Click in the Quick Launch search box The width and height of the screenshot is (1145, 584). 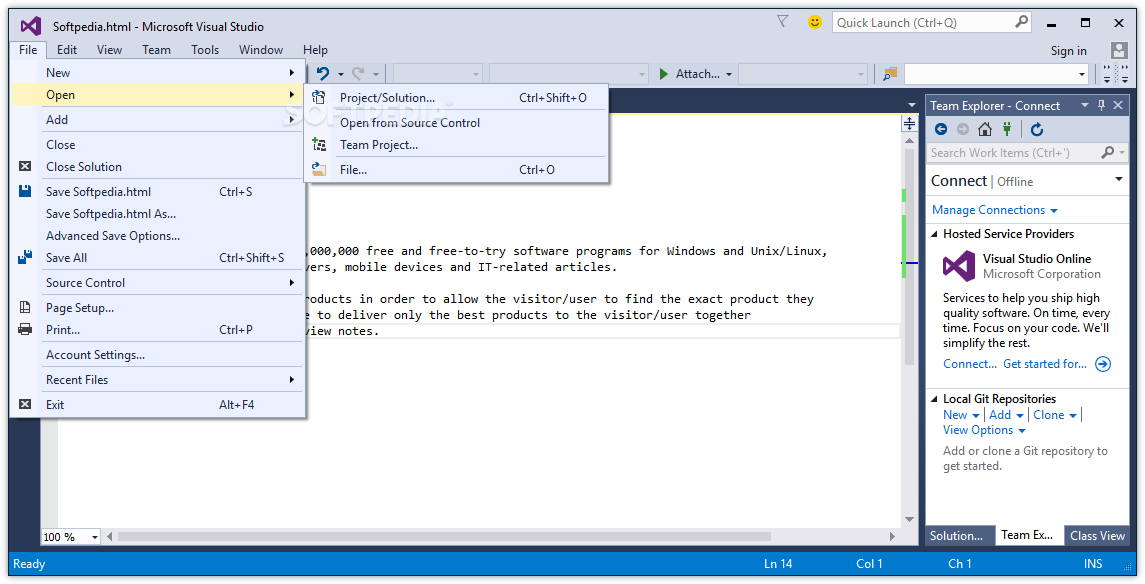[922, 22]
